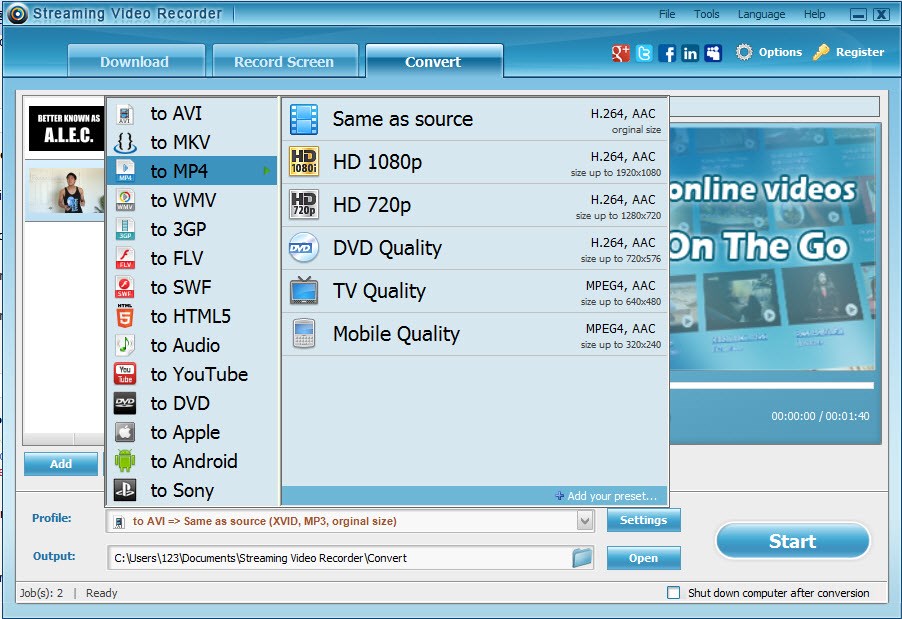Switch to the Record Screen tab
This screenshot has height=619, width=902.
tap(285, 61)
